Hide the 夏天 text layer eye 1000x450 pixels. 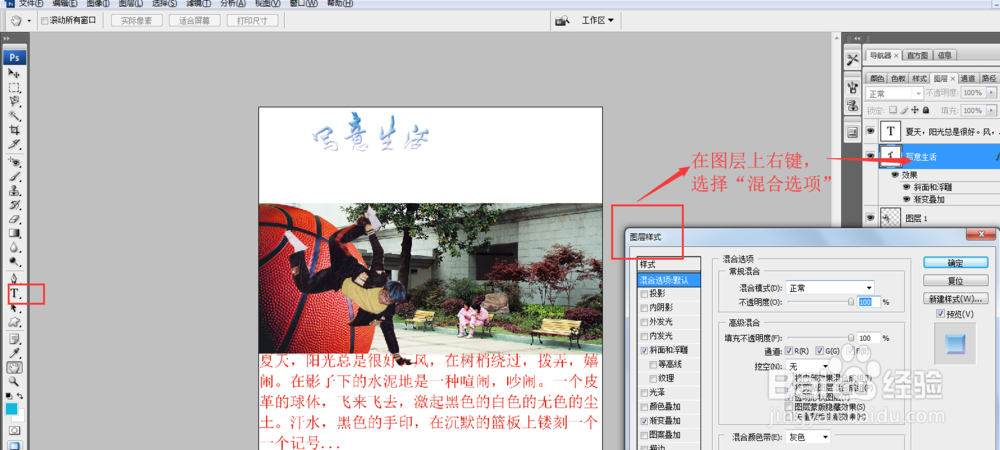870,131
